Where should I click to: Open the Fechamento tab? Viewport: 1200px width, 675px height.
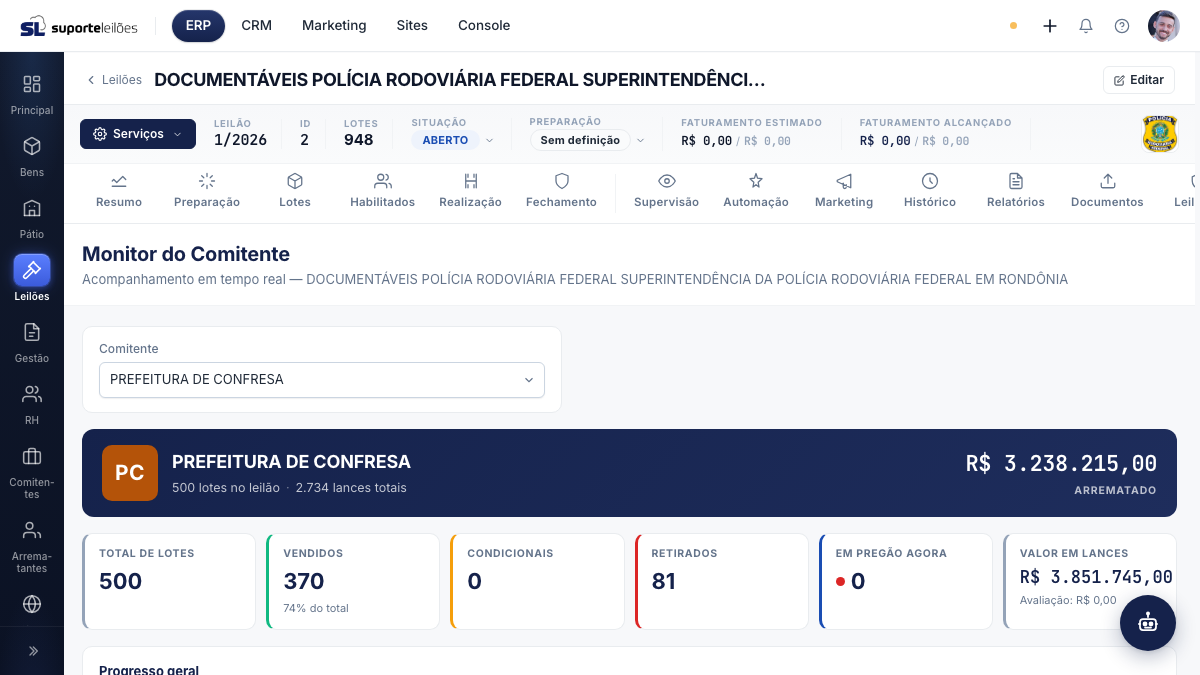561,191
